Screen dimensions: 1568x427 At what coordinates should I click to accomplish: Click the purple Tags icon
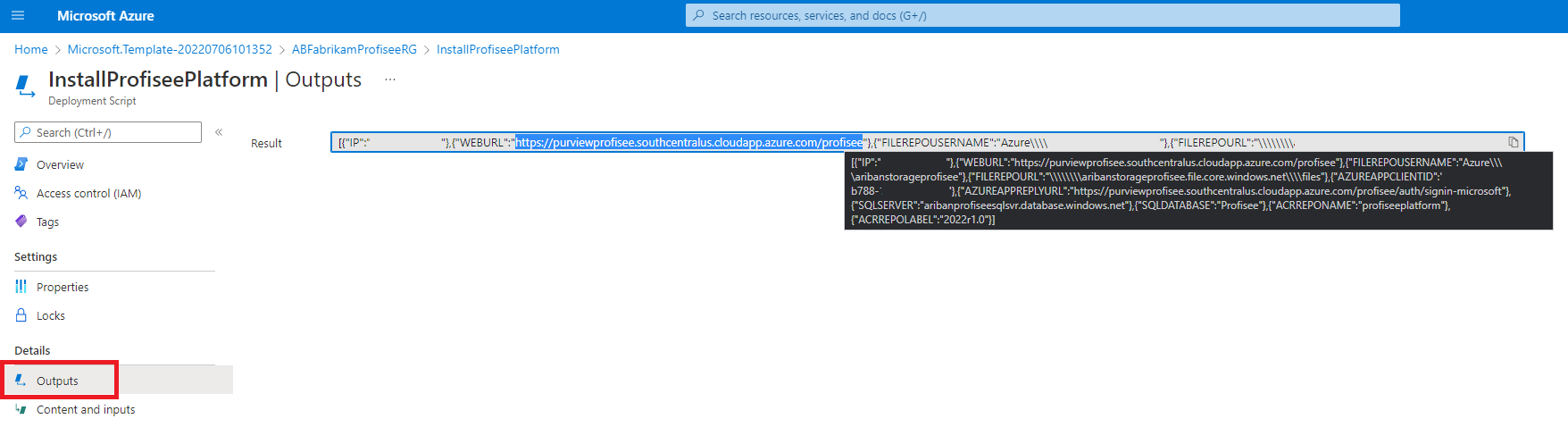(x=21, y=222)
